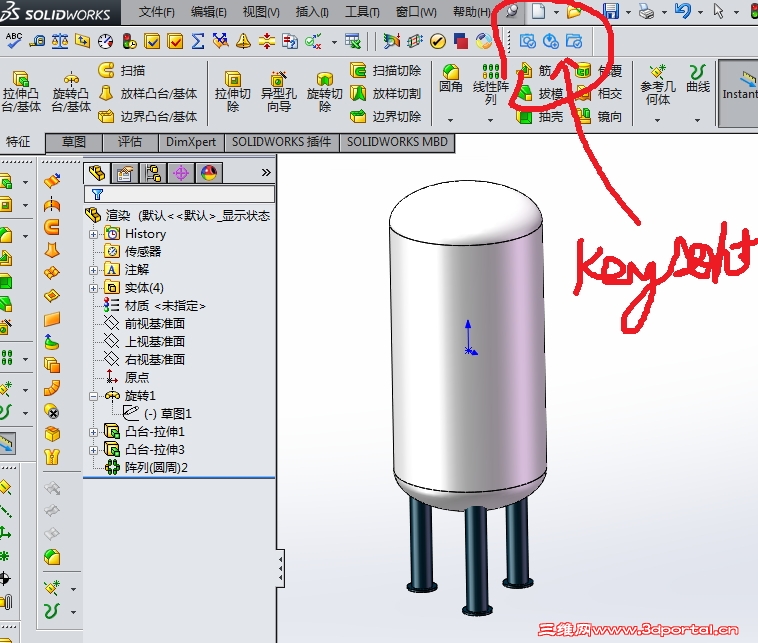Screen dimensions: 758x643
Task: Click the 旋转切除 revolved cut tool
Action: pyautogui.click(x=324, y=91)
